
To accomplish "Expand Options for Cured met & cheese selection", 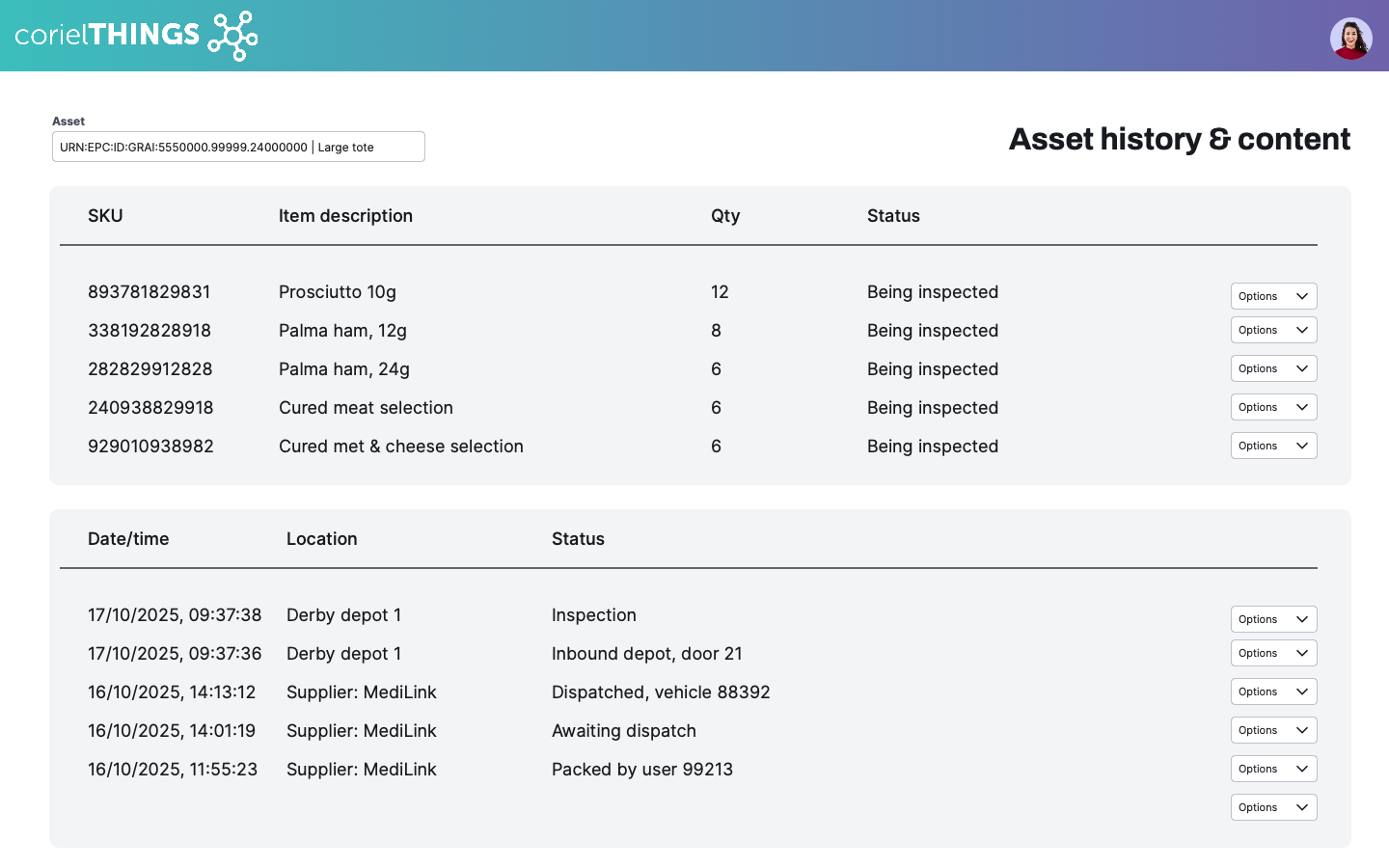I will 1273,446.
